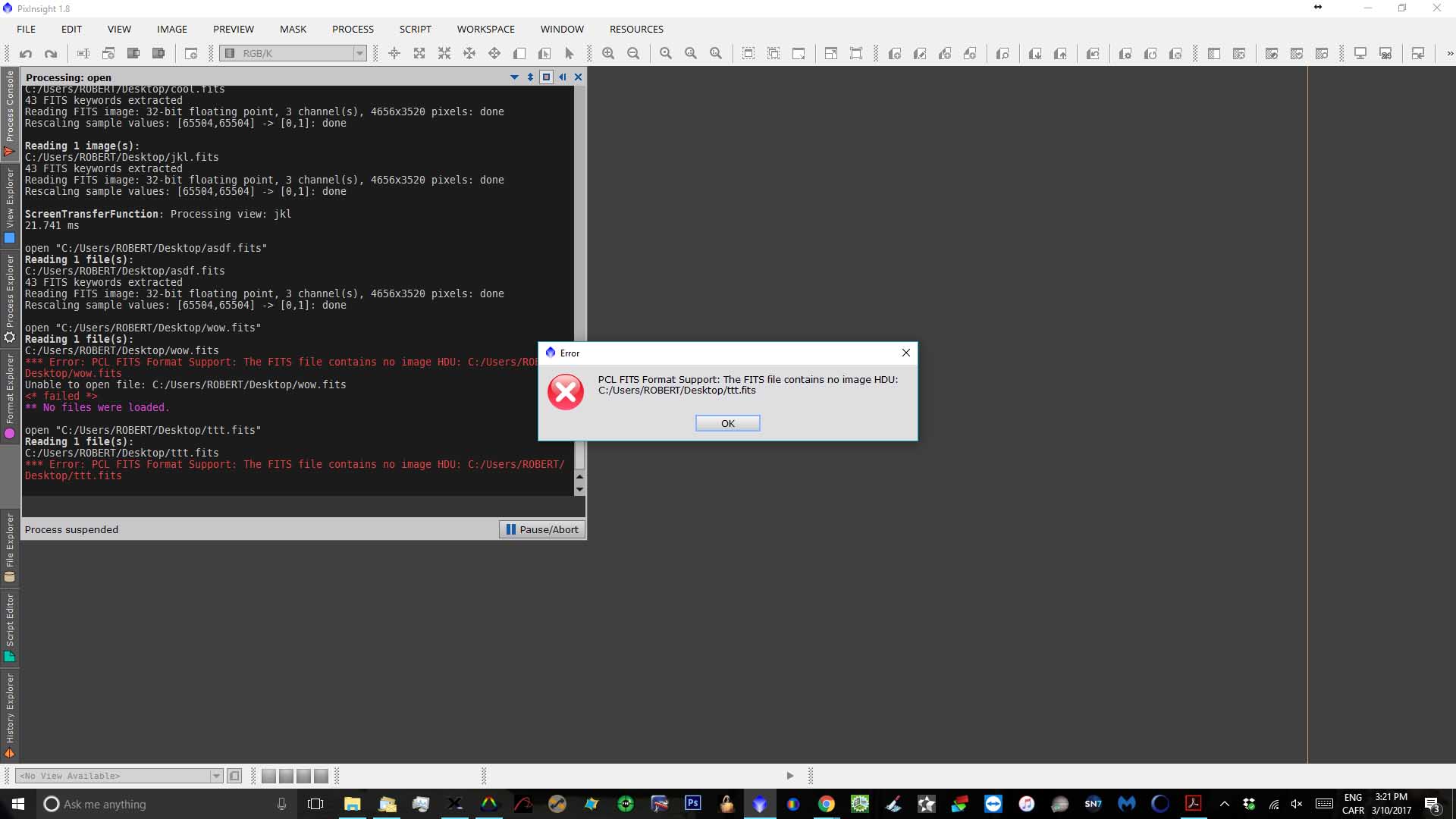Expand the toolbar overflow chevron
The image size is (1456, 819).
1449,54
